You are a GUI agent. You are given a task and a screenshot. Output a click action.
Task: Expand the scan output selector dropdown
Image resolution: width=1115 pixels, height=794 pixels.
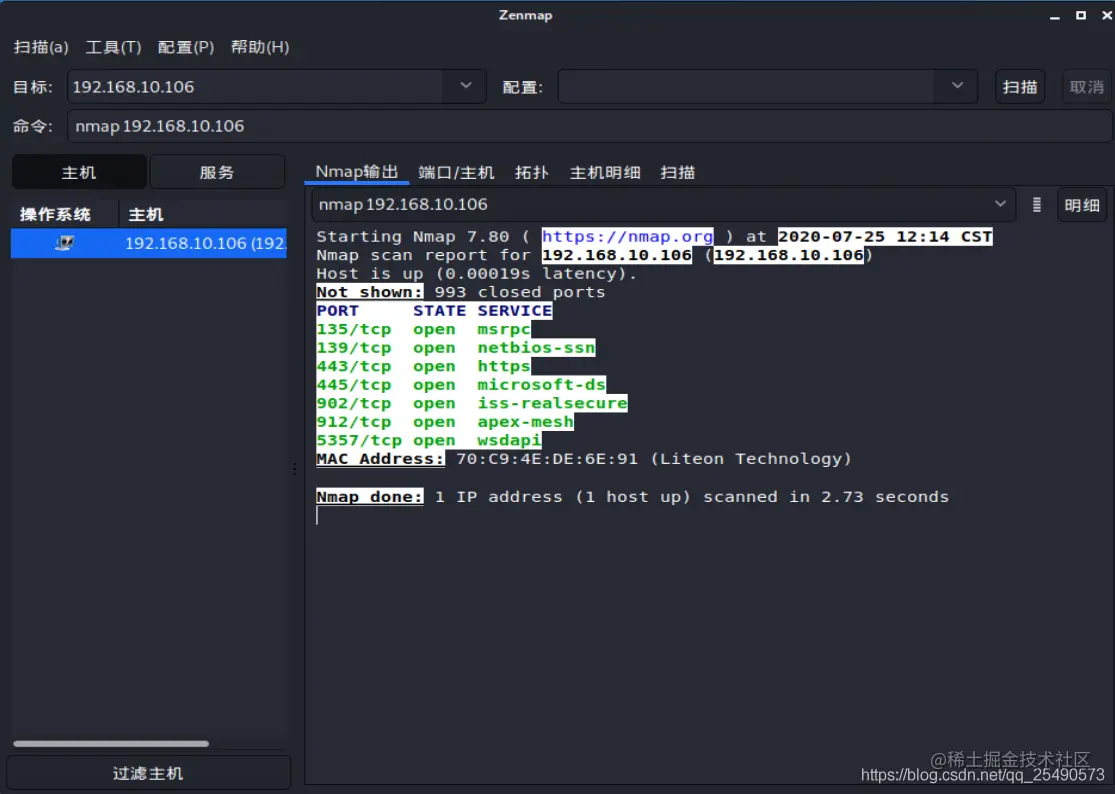tap(1000, 204)
